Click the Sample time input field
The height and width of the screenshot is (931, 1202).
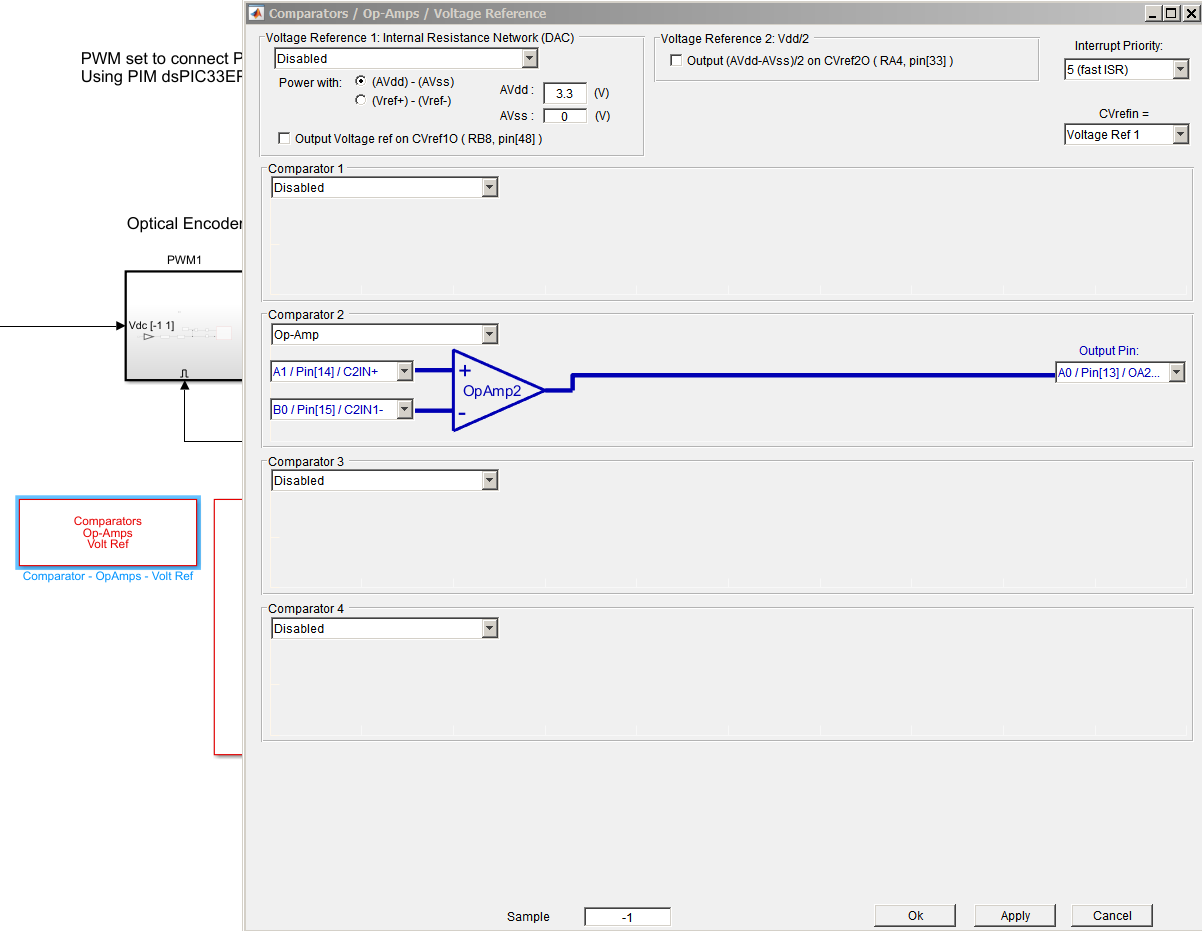pyautogui.click(x=627, y=917)
